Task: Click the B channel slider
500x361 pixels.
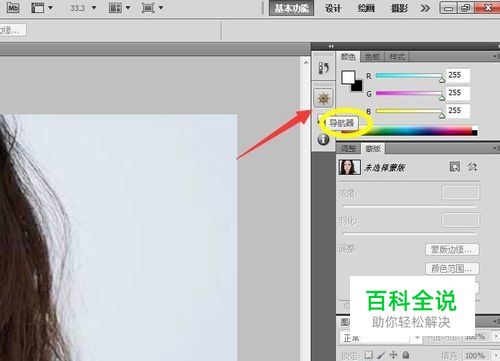Action: click(410, 112)
